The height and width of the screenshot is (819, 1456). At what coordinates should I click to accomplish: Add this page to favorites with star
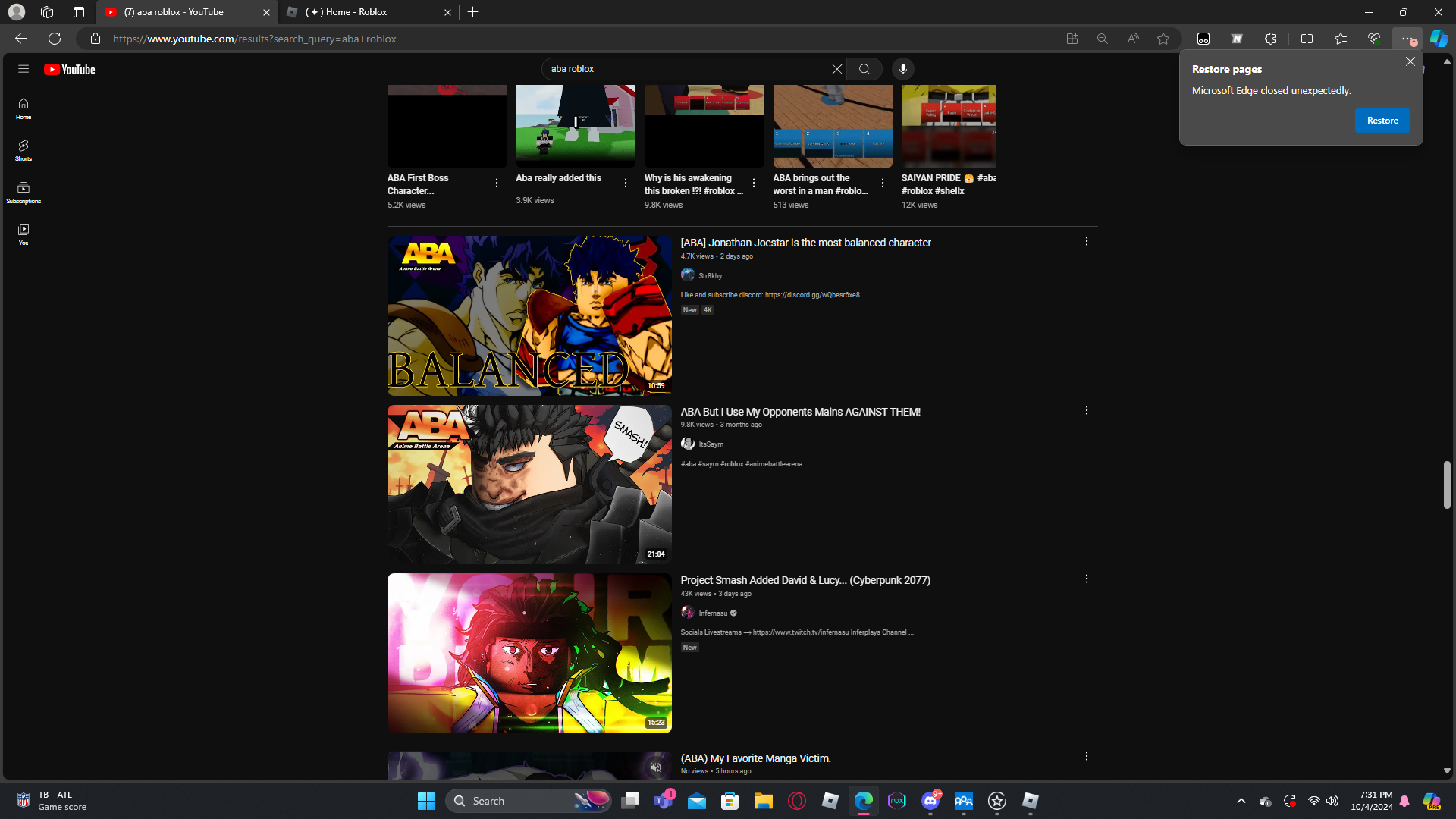coord(1163,39)
